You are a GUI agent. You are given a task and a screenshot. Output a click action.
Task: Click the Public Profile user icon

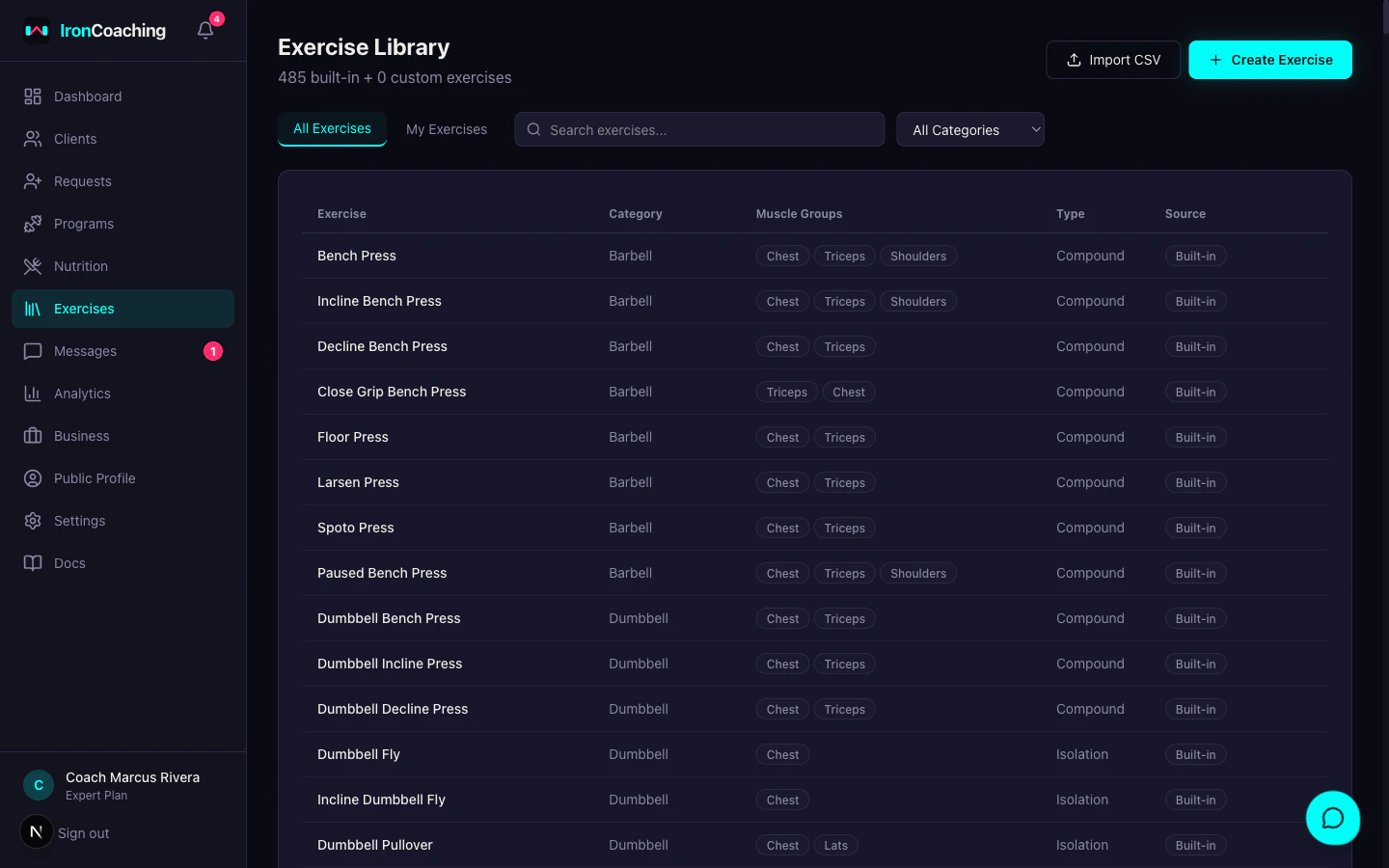pyautogui.click(x=33, y=478)
